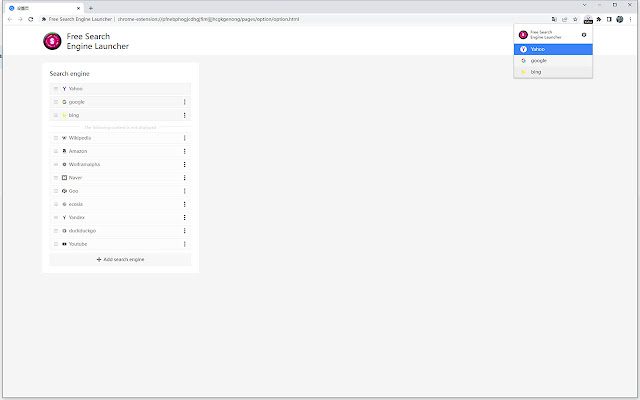Open a new browser tab

[91, 8]
